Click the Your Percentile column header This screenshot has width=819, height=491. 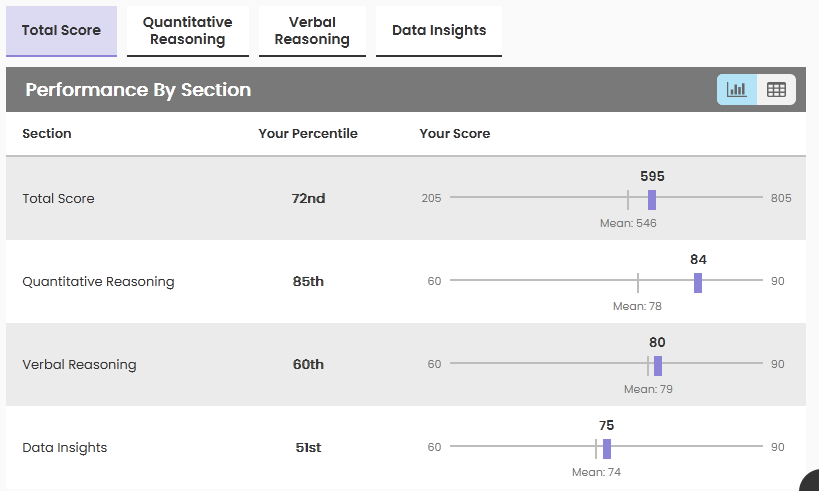(x=308, y=133)
